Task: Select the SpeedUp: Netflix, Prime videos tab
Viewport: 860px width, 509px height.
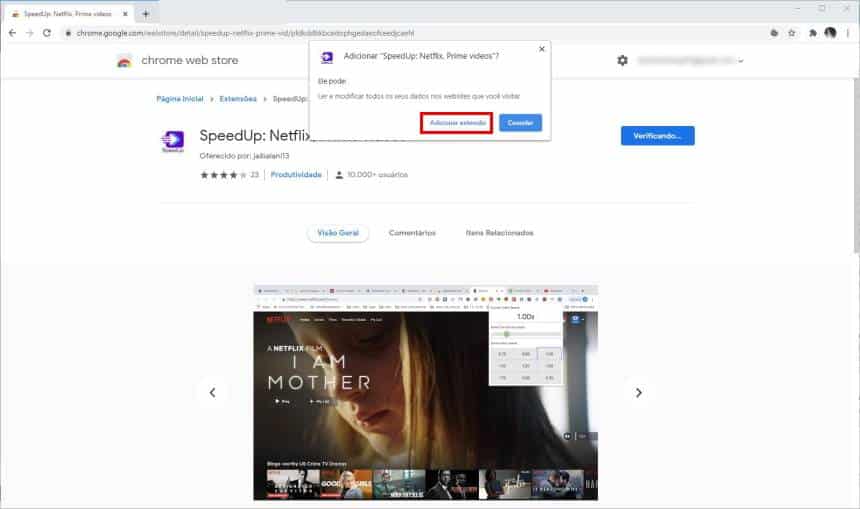Action: 70,14
